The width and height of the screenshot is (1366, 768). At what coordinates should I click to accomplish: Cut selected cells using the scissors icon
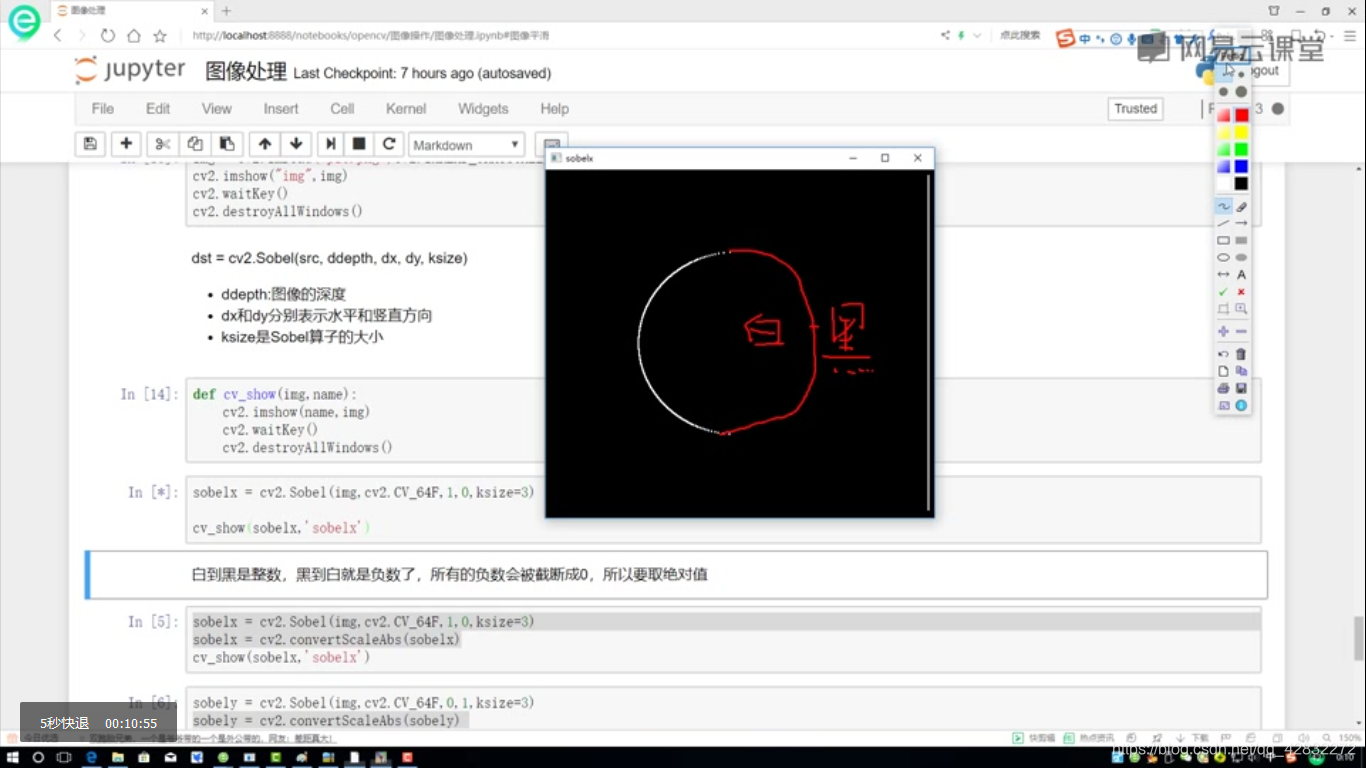pyautogui.click(x=164, y=144)
